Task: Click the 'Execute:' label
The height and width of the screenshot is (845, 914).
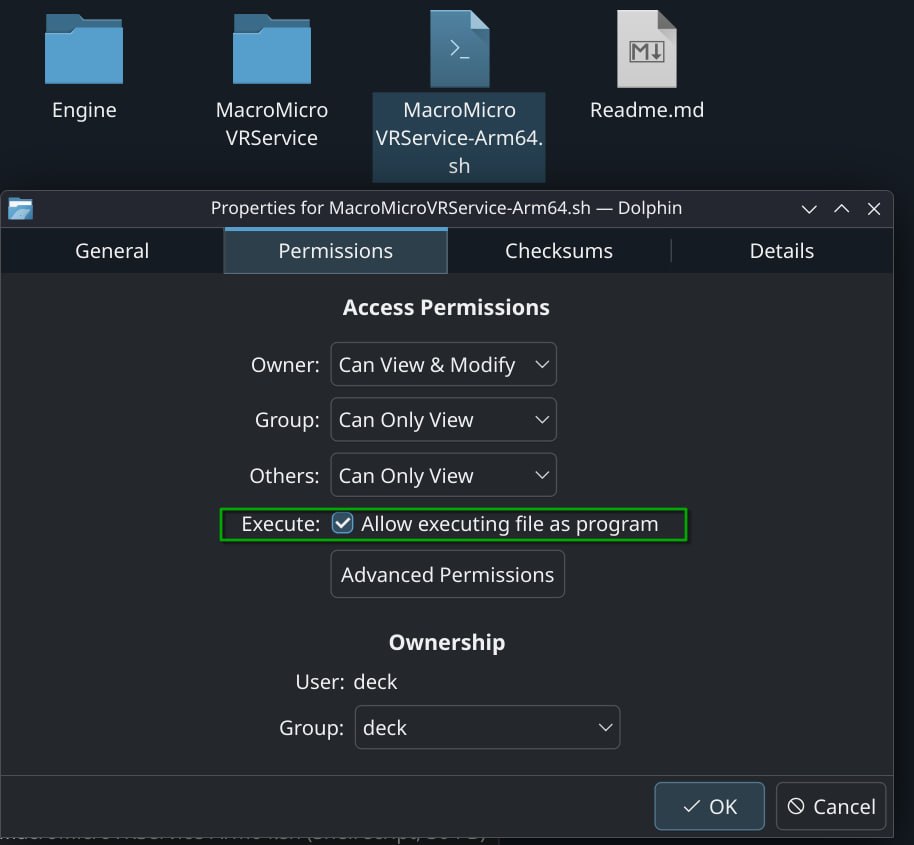Action: pyautogui.click(x=281, y=524)
